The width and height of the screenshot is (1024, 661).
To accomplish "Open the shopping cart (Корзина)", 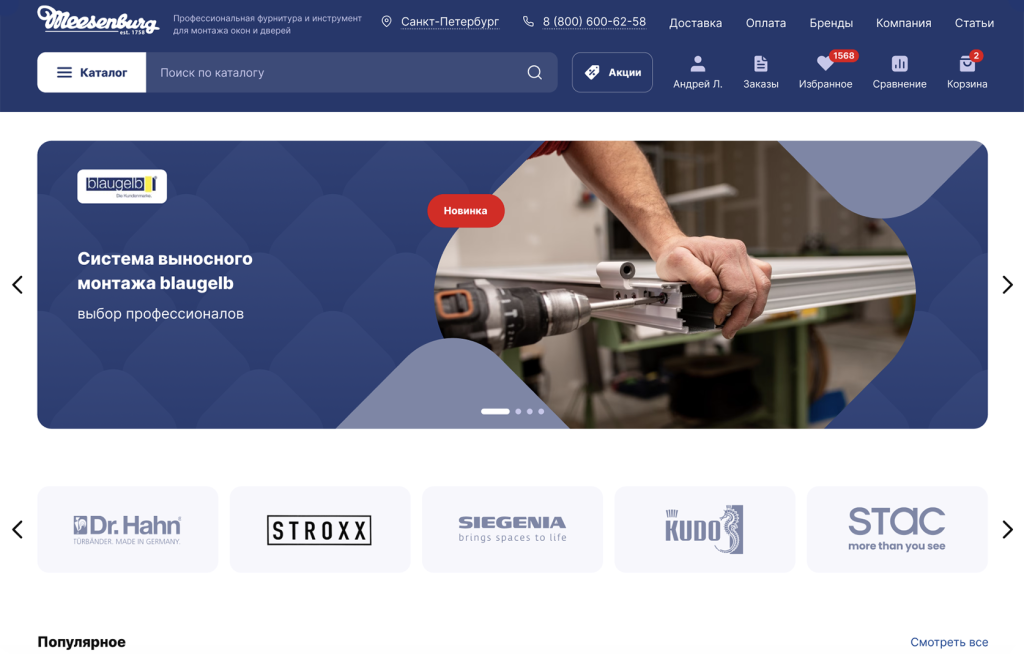I will pos(966,65).
